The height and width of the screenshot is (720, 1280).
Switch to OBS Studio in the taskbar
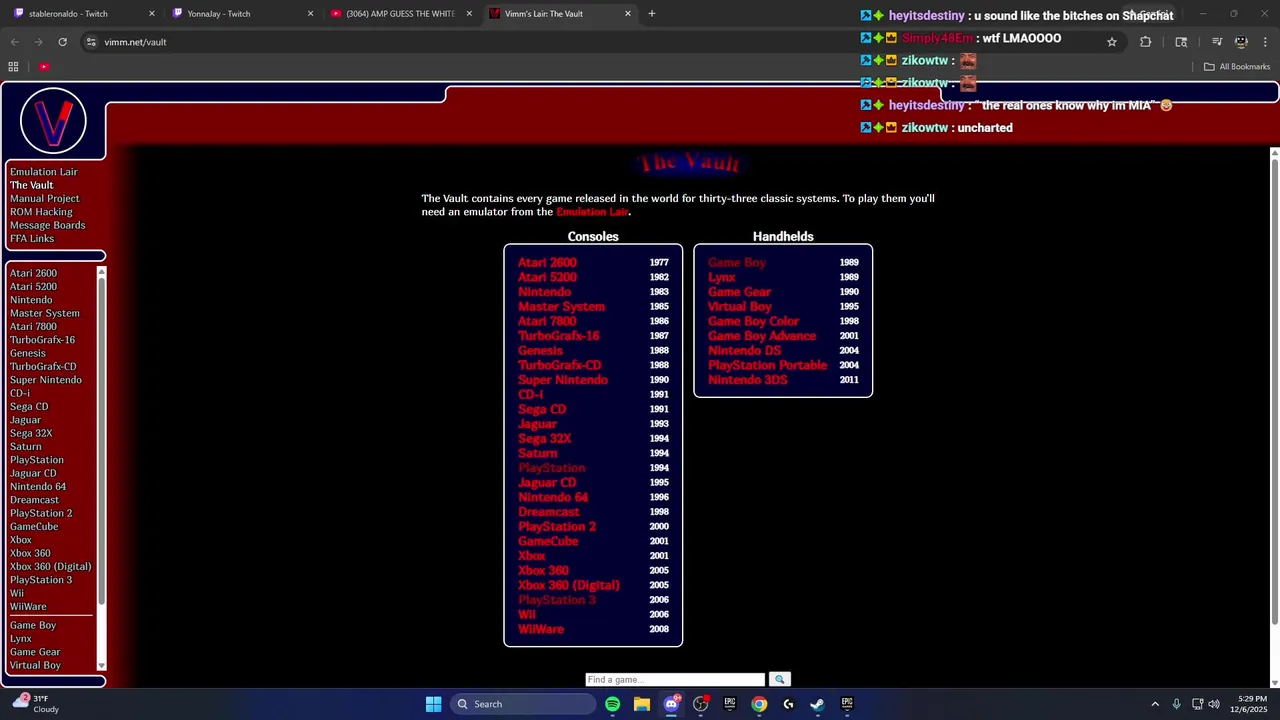pos(700,704)
